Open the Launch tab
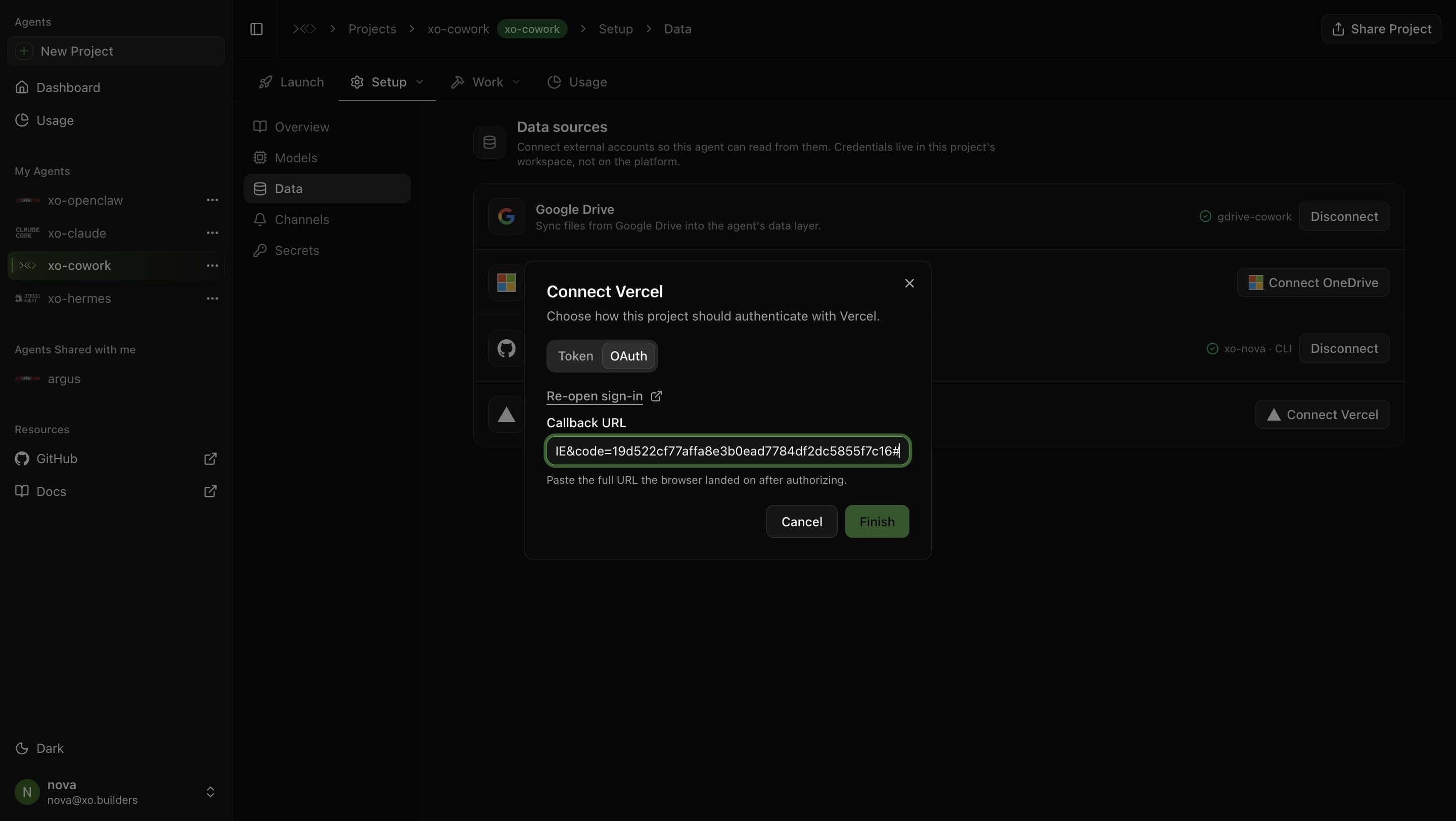Image resolution: width=1456 pixels, height=821 pixels. click(x=291, y=82)
